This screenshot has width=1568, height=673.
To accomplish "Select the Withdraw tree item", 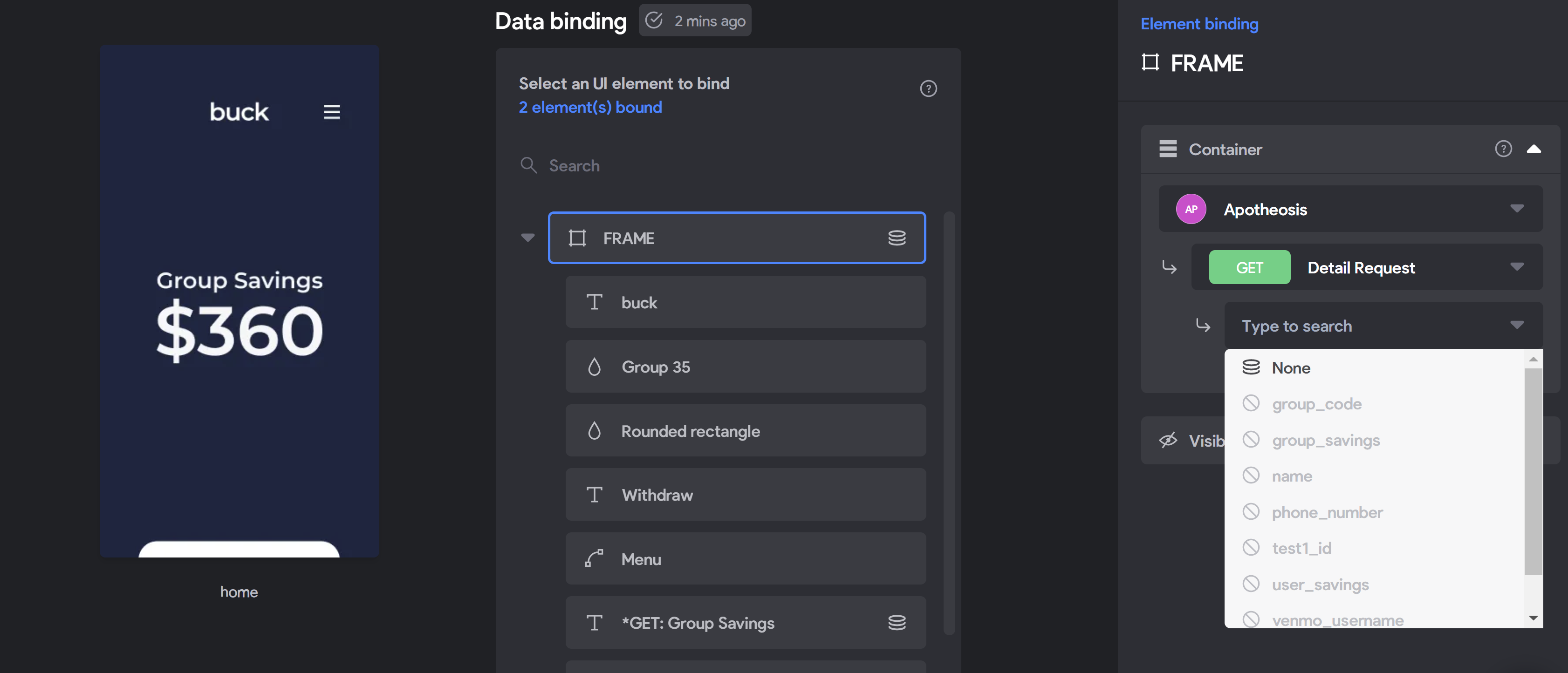I will pos(745,495).
